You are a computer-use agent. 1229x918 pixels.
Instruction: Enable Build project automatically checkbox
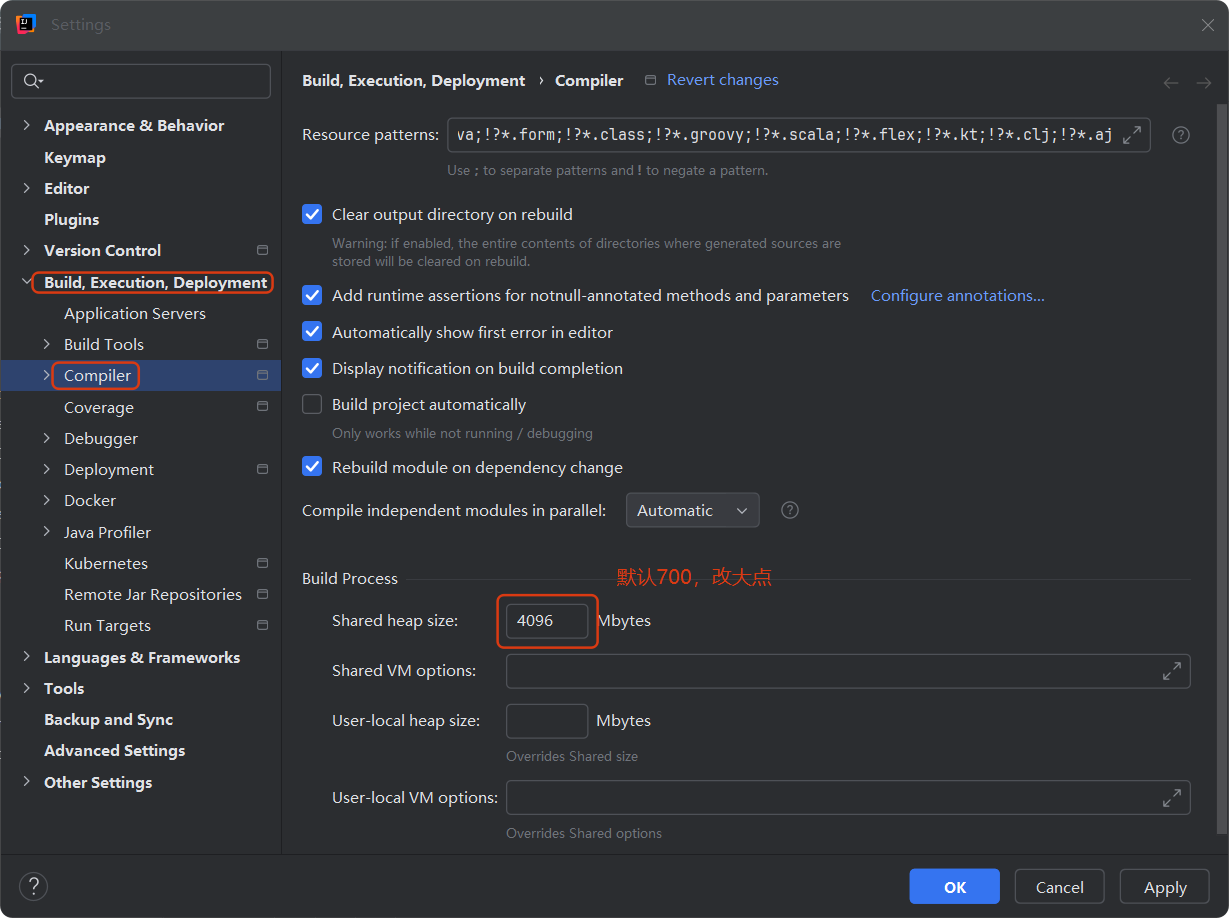313,404
